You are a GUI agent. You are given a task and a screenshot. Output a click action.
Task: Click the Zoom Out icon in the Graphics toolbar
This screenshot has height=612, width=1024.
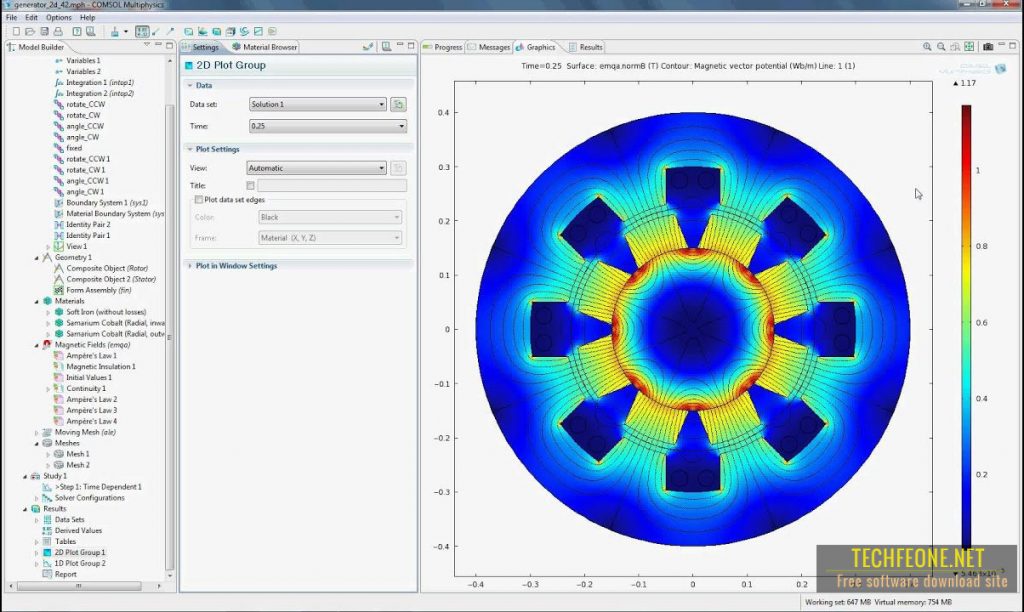click(x=941, y=47)
